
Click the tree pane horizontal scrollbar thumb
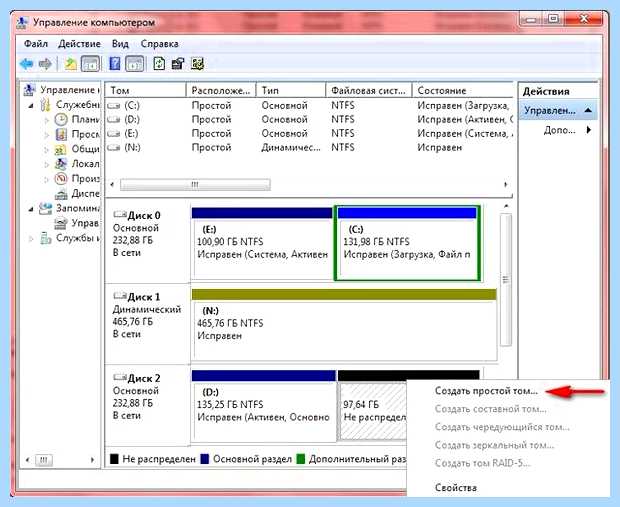coord(43,460)
